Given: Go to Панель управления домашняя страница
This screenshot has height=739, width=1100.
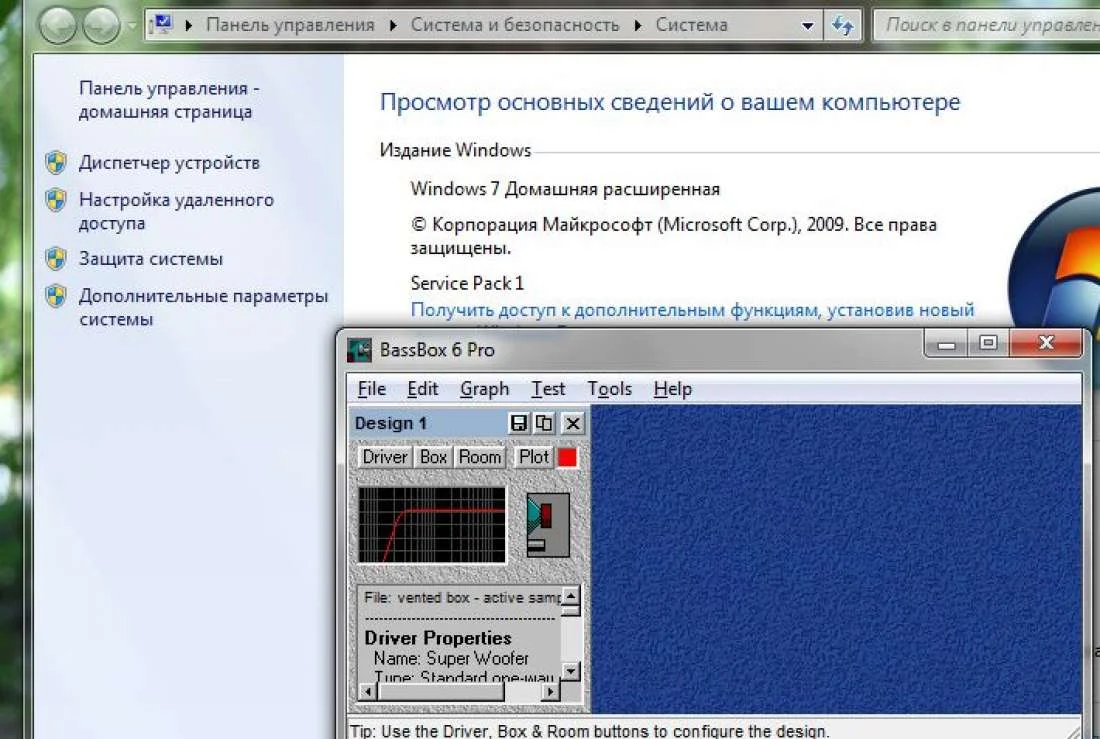Looking at the screenshot, I should coord(169,100).
